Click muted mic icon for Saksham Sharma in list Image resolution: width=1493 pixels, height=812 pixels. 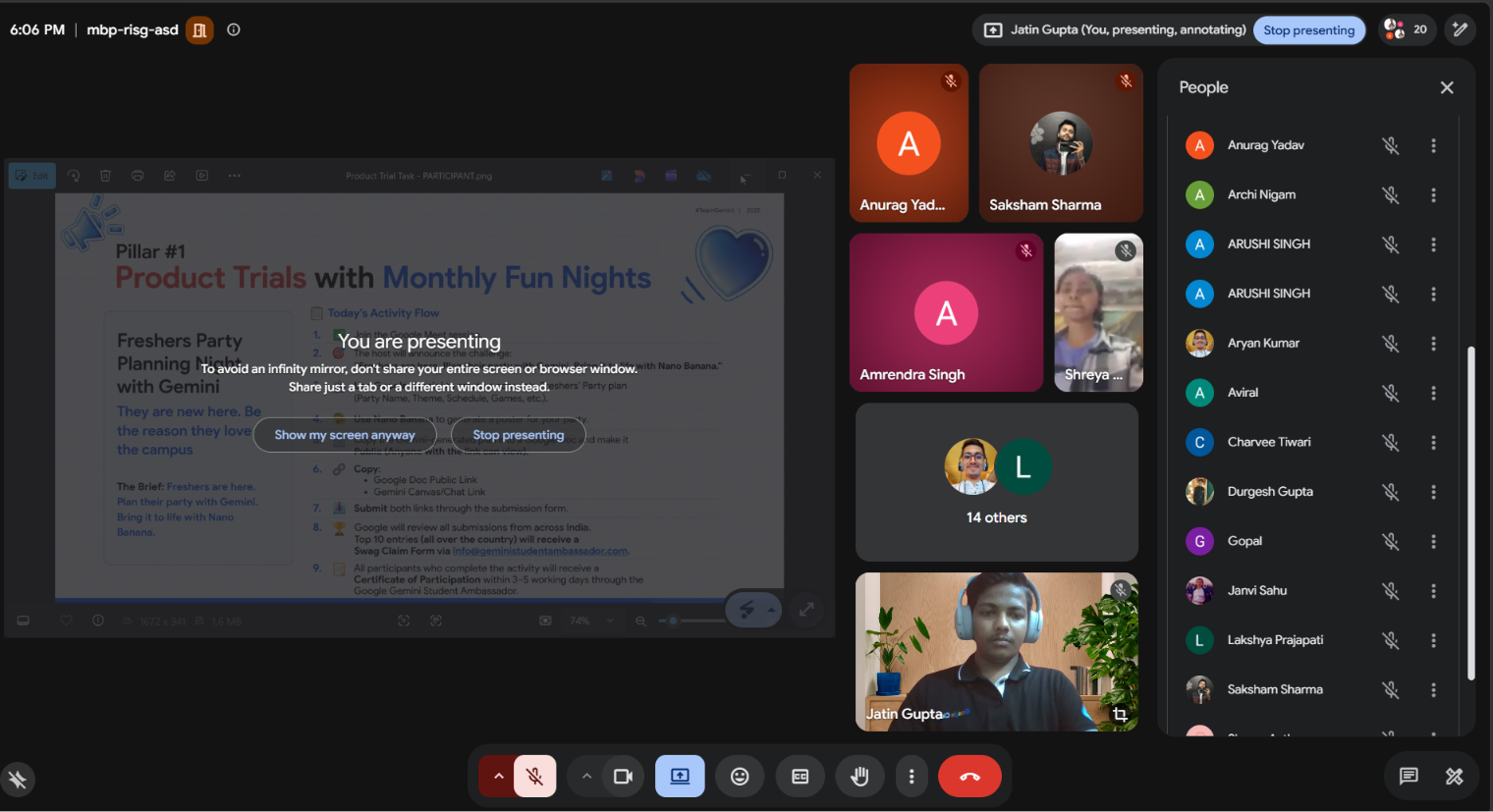click(1391, 689)
